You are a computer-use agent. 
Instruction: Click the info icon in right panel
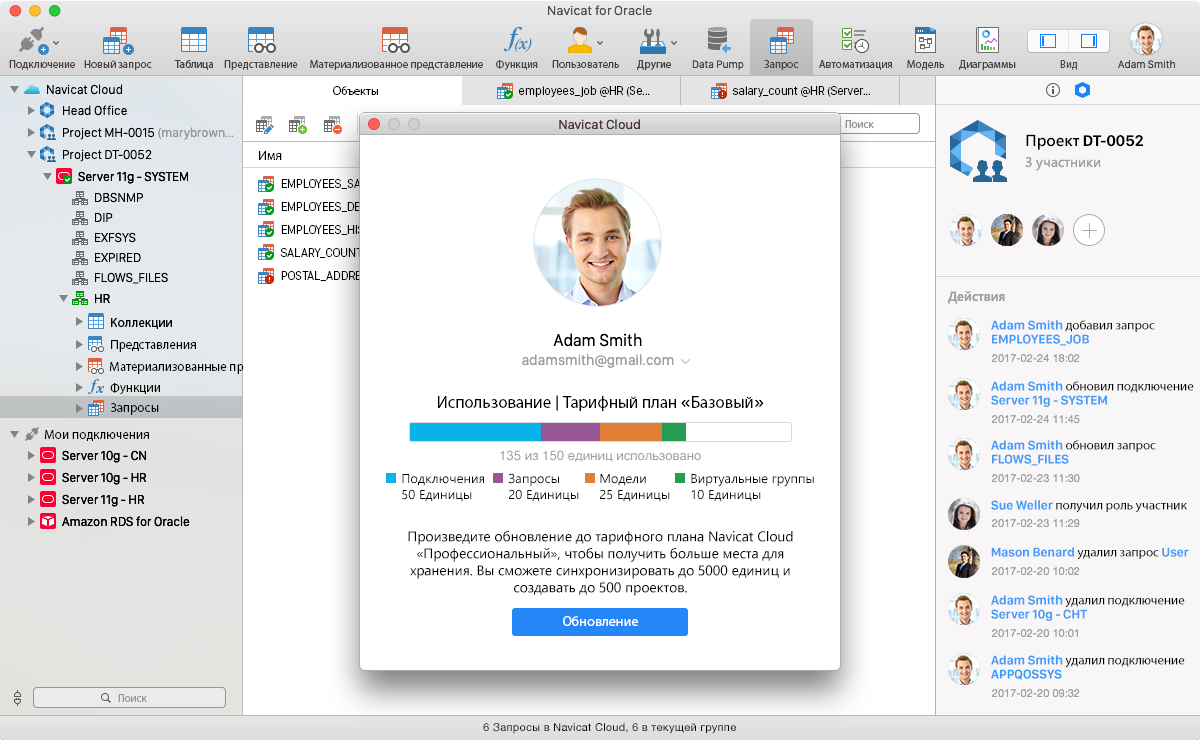pyautogui.click(x=1052, y=90)
